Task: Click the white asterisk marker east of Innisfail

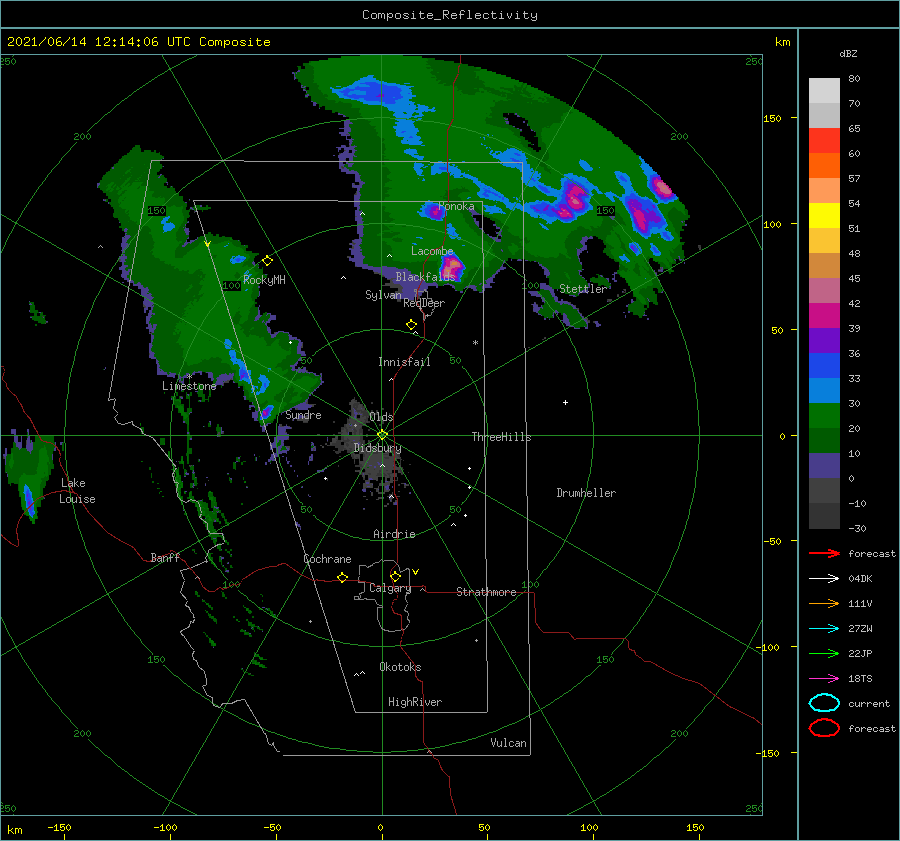Action: [x=475, y=343]
